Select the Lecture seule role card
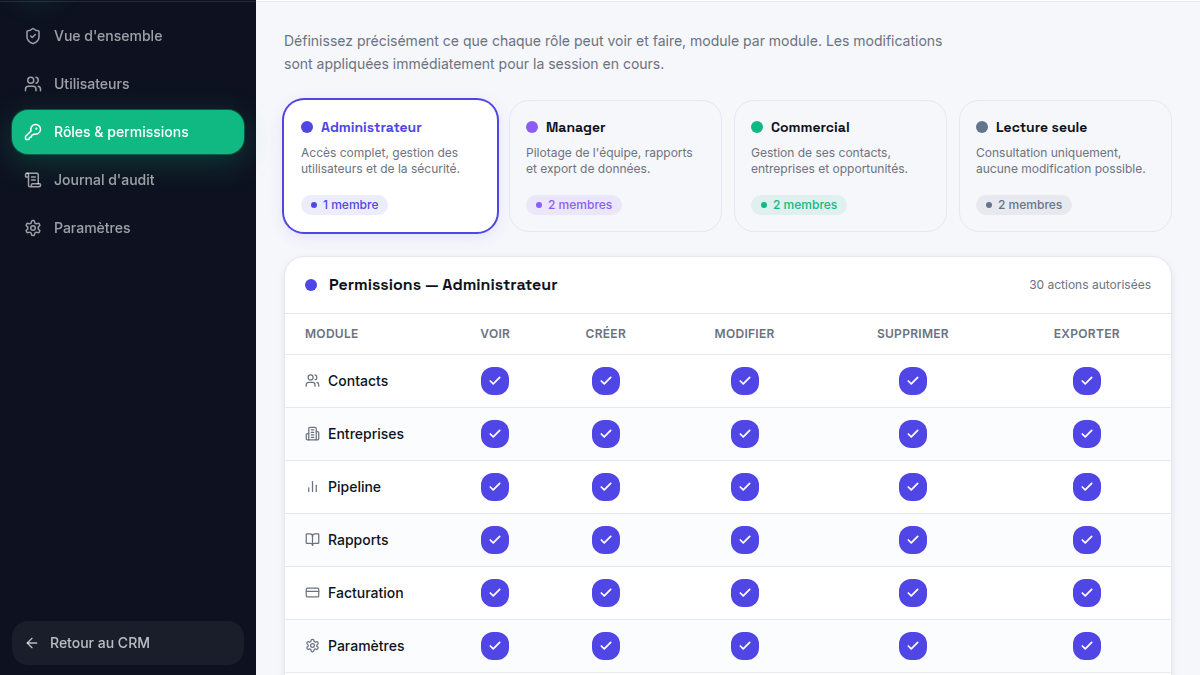This screenshot has height=675, width=1200. 1065,166
